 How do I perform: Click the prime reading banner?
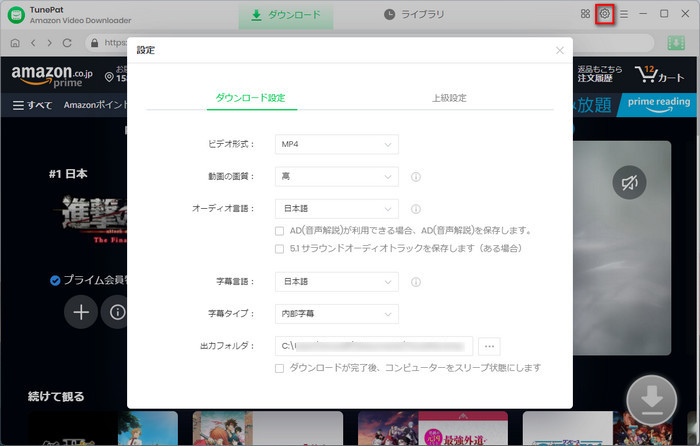(x=658, y=105)
